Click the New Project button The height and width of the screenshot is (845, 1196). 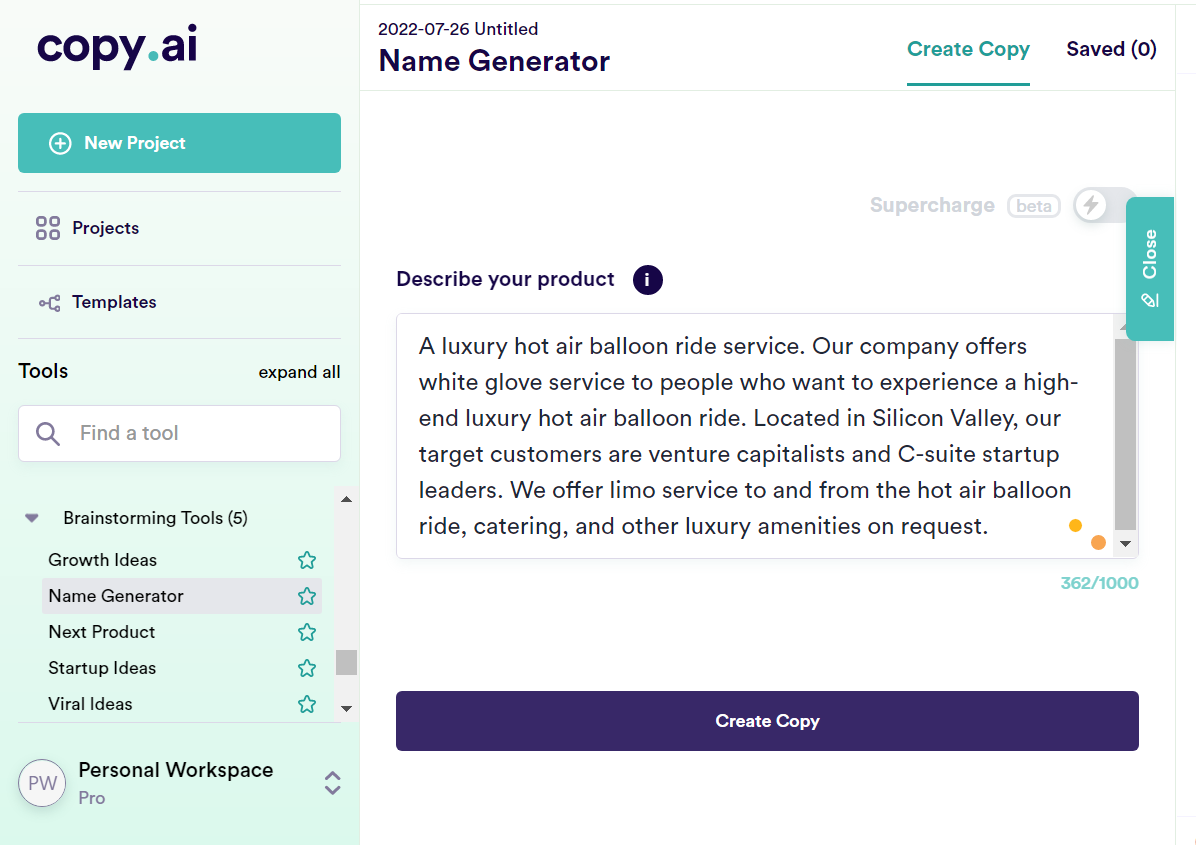(179, 142)
